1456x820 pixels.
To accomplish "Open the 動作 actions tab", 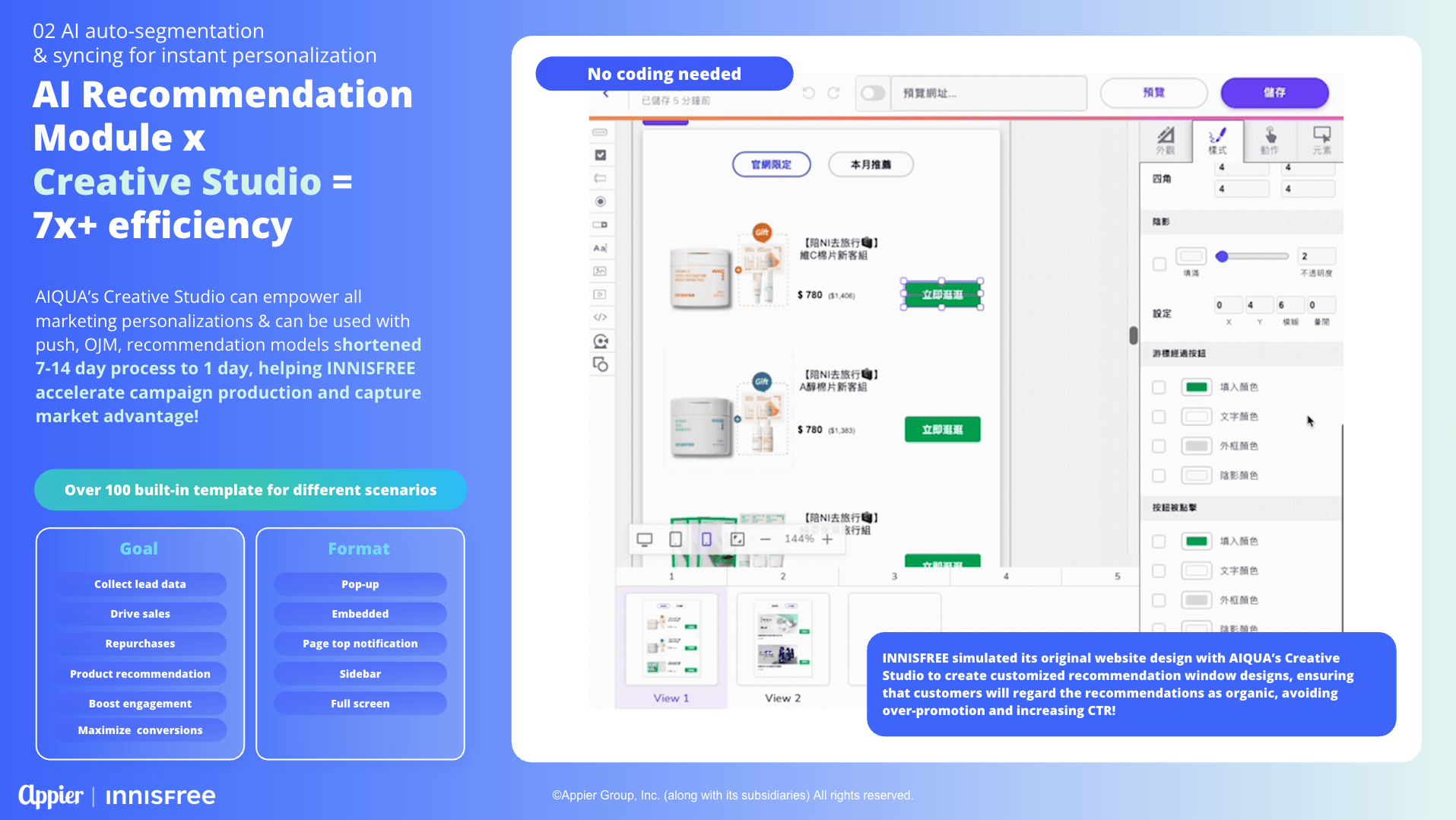I will pyautogui.click(x=1270, y=140).
